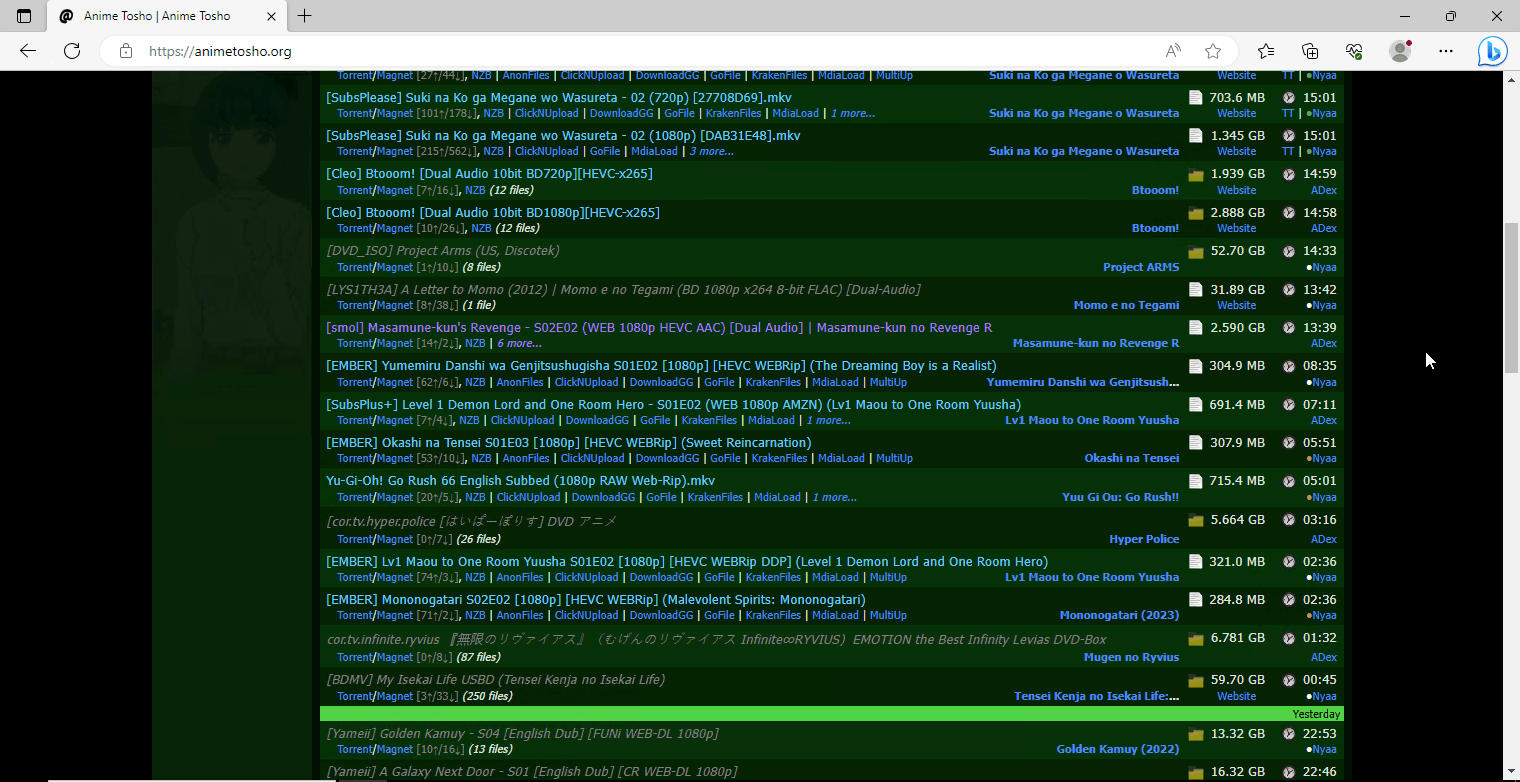
Task: Click Okashi na Tensei series link
Action: point(1132,459)
